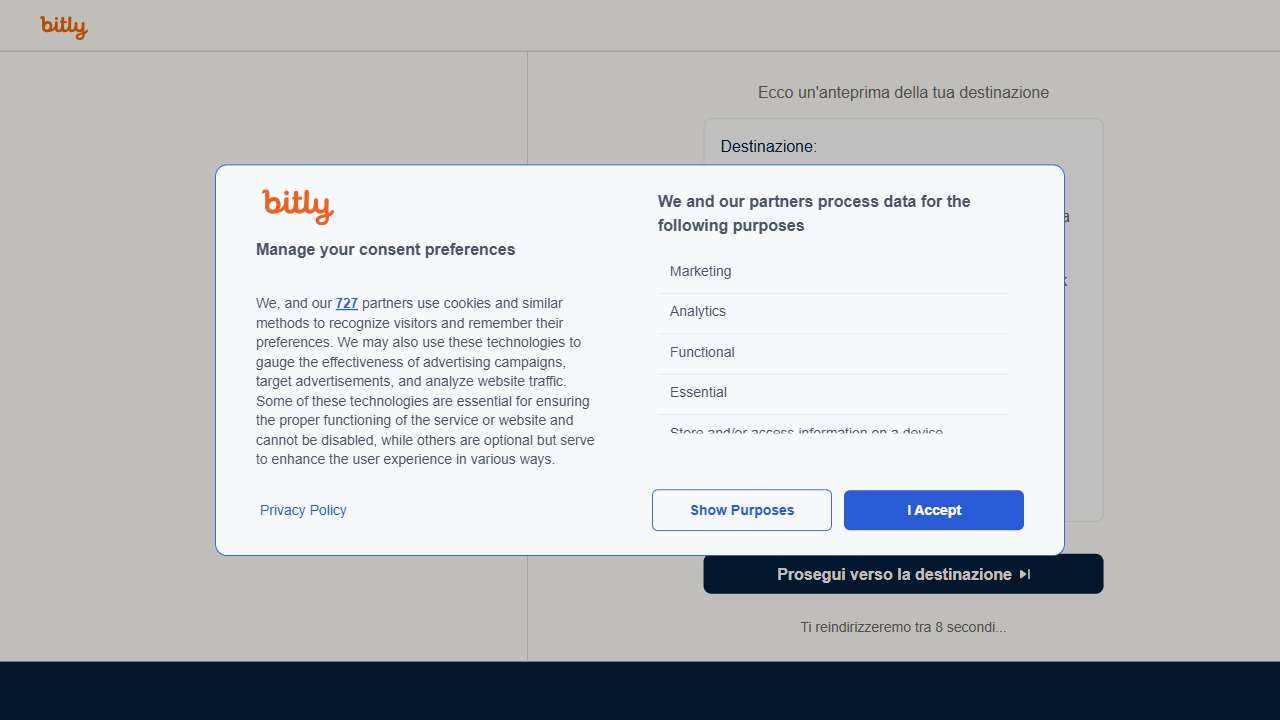Select the Functional purpose item
Image resolution: width=1280 pixels, height=720 pixels.
coord(702,352)
